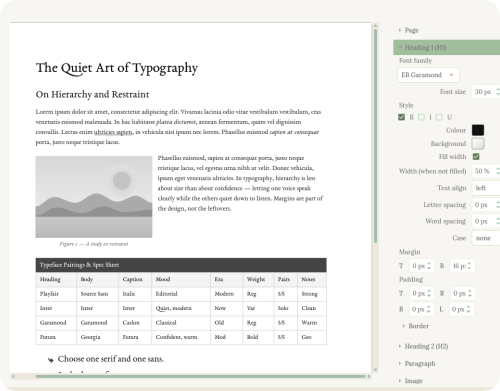Click the heading On Hierarchy and Restraint

(92, 94)
